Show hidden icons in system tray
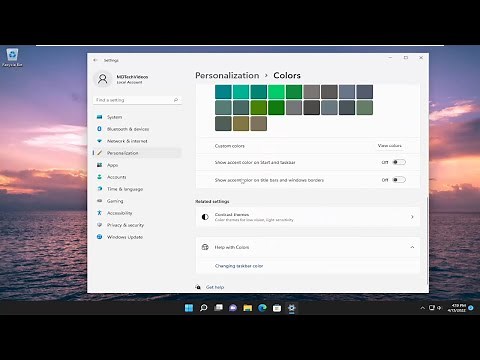 [423, 308]
